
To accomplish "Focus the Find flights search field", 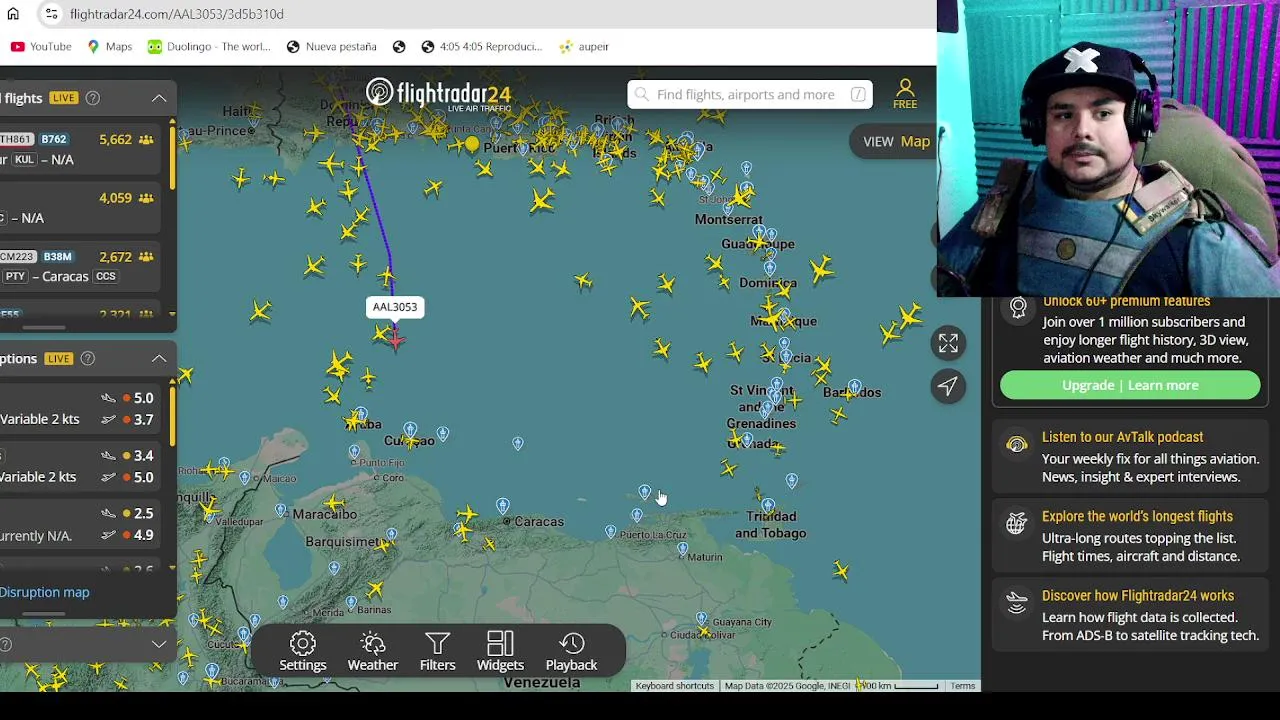I will (750, 94).
